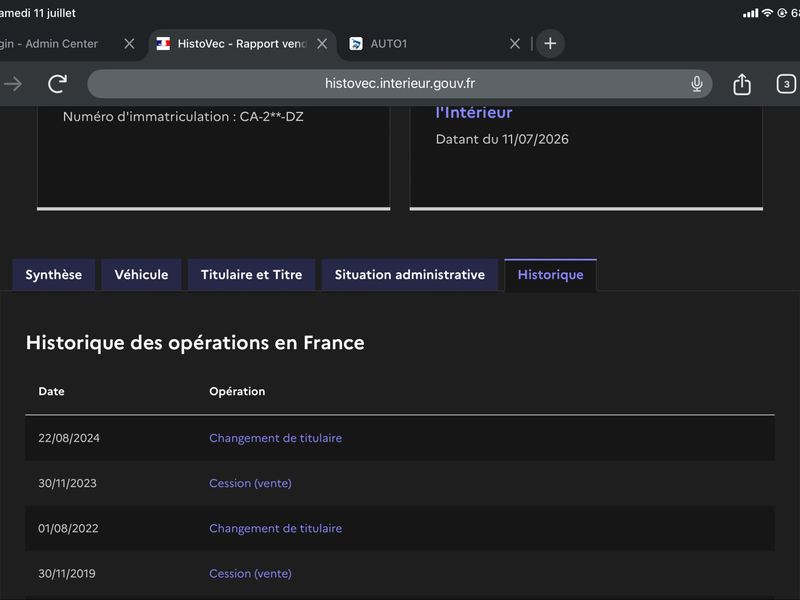Select the Historique tab

[x=551, y=275]
